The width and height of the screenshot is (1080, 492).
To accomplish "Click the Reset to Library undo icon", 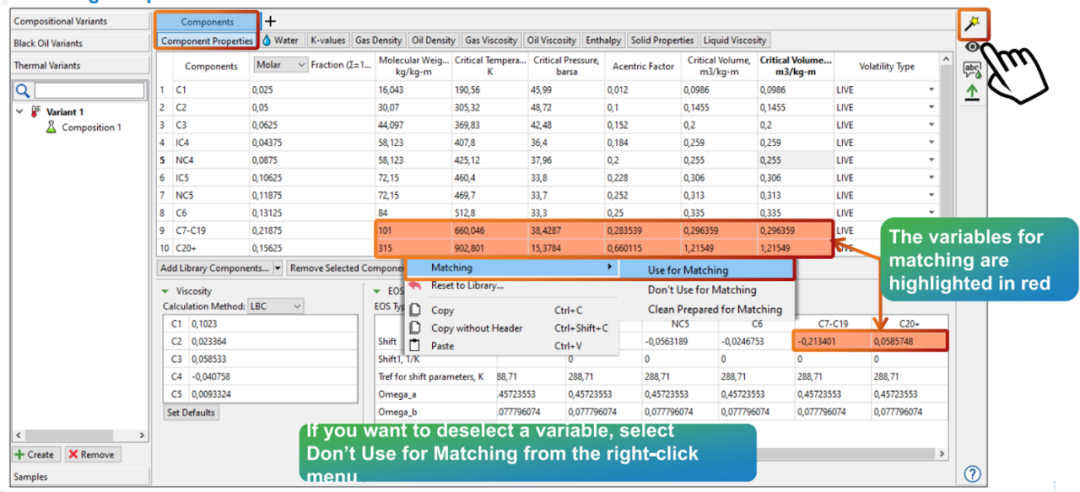I will coord(415,285).
